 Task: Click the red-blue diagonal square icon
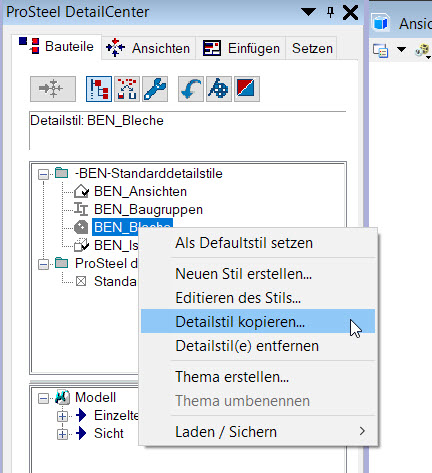tap(247, 89)
